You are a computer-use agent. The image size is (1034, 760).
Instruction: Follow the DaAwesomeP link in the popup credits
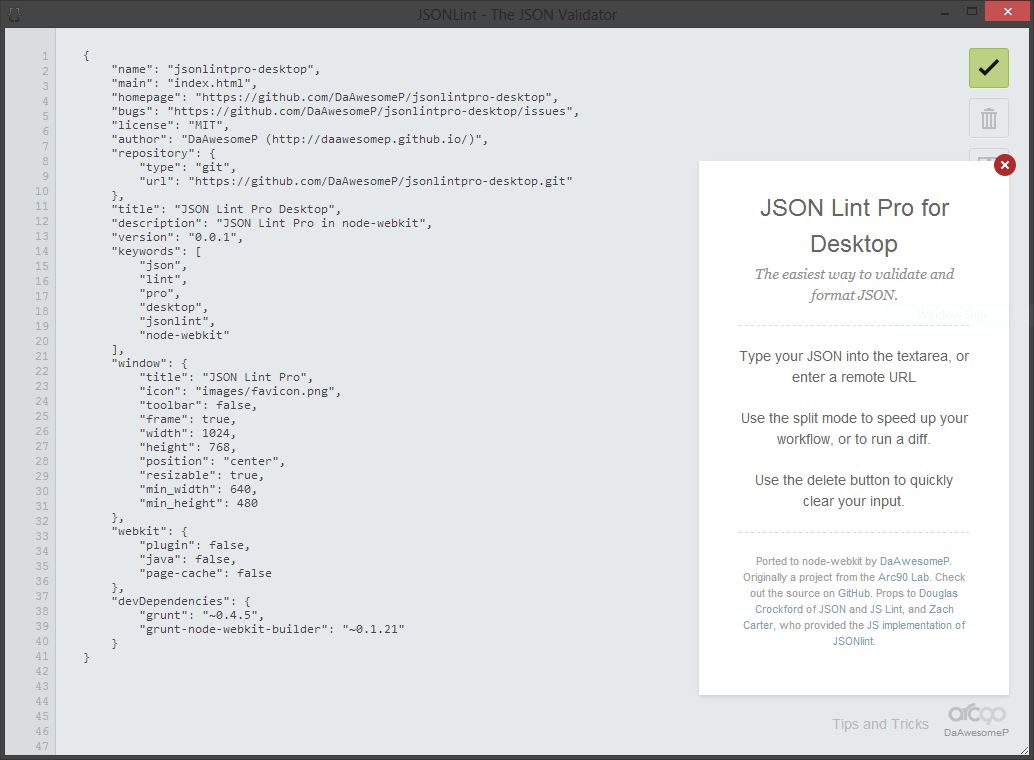click(x=915, y=561)
